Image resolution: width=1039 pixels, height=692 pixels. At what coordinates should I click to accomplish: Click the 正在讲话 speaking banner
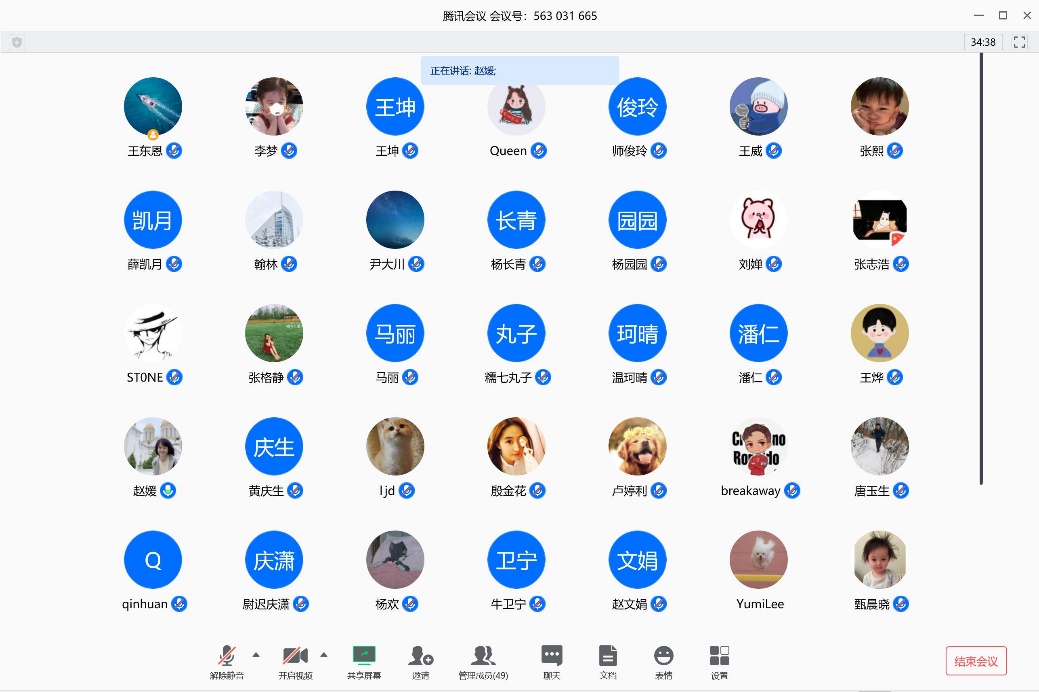coord(519,70)
